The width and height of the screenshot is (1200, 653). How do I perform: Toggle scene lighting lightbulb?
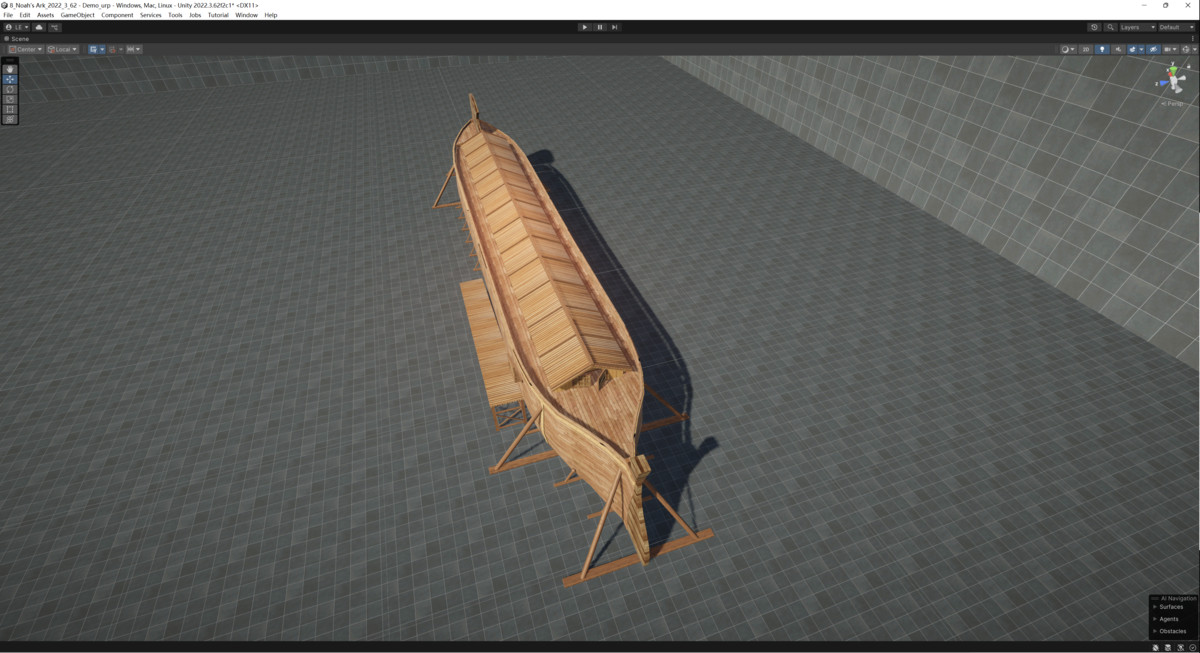(x=1102, y=49)
